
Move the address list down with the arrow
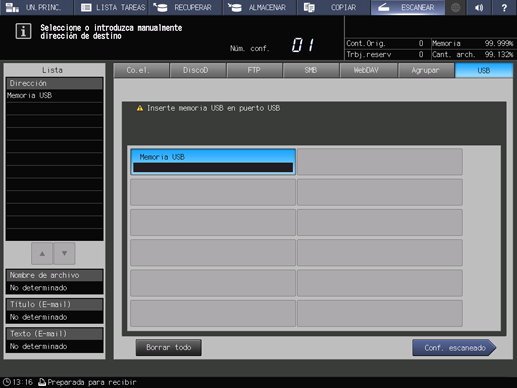(x=64, y=254)
